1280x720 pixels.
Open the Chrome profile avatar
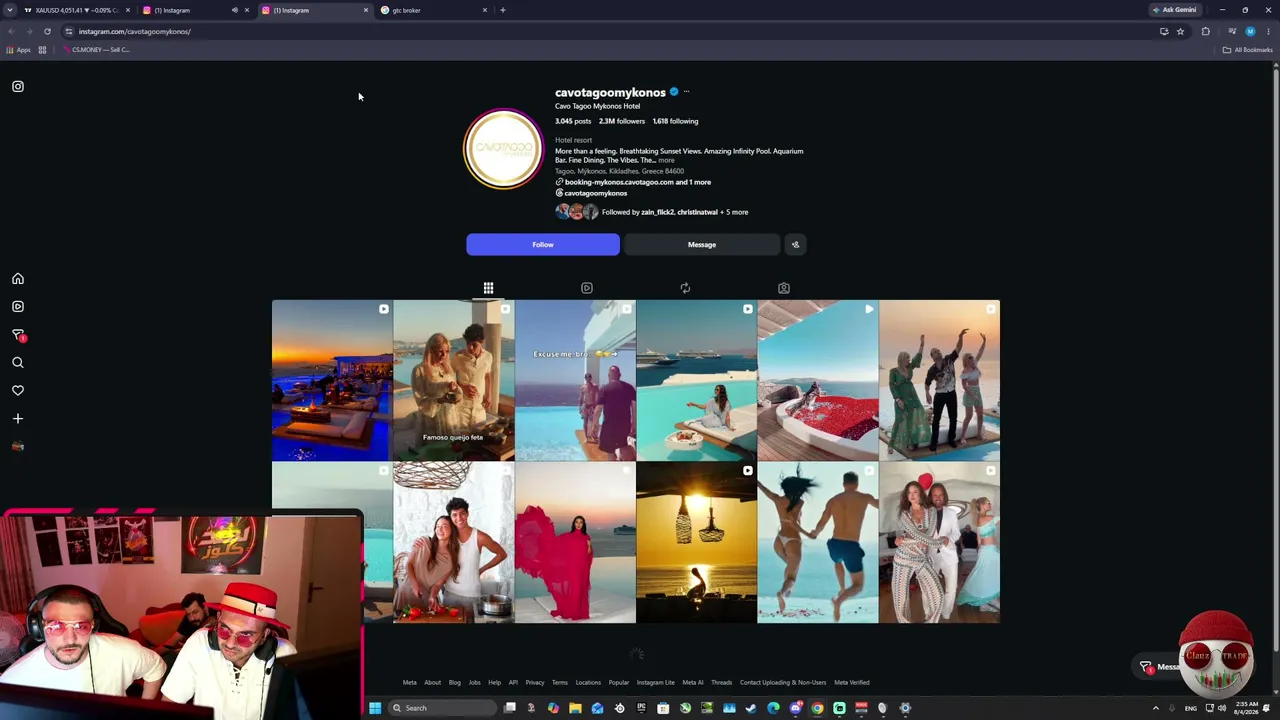[x=1250, y=31]
